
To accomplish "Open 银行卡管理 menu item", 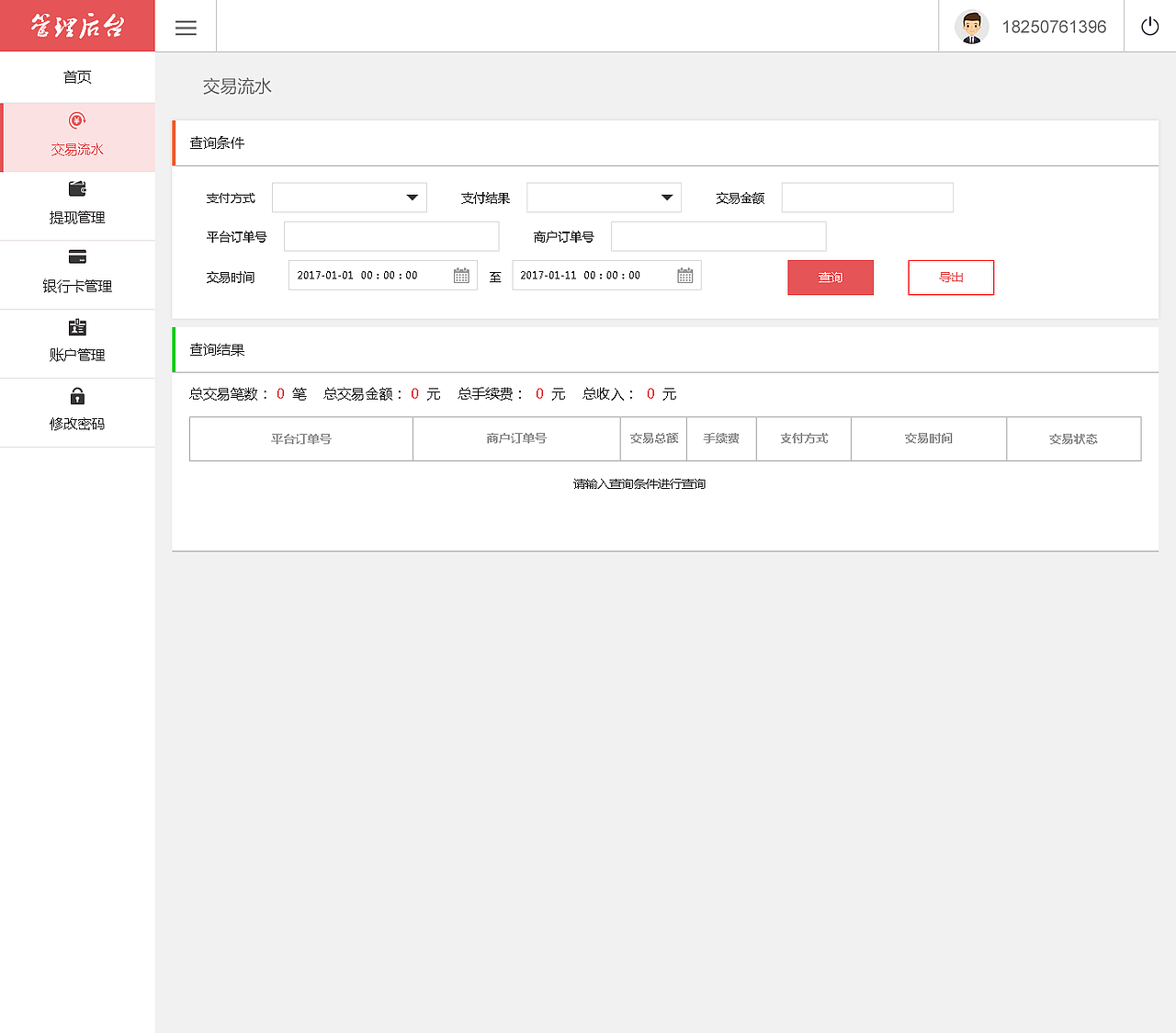I will pyautogui.click(x=77, y=275).
